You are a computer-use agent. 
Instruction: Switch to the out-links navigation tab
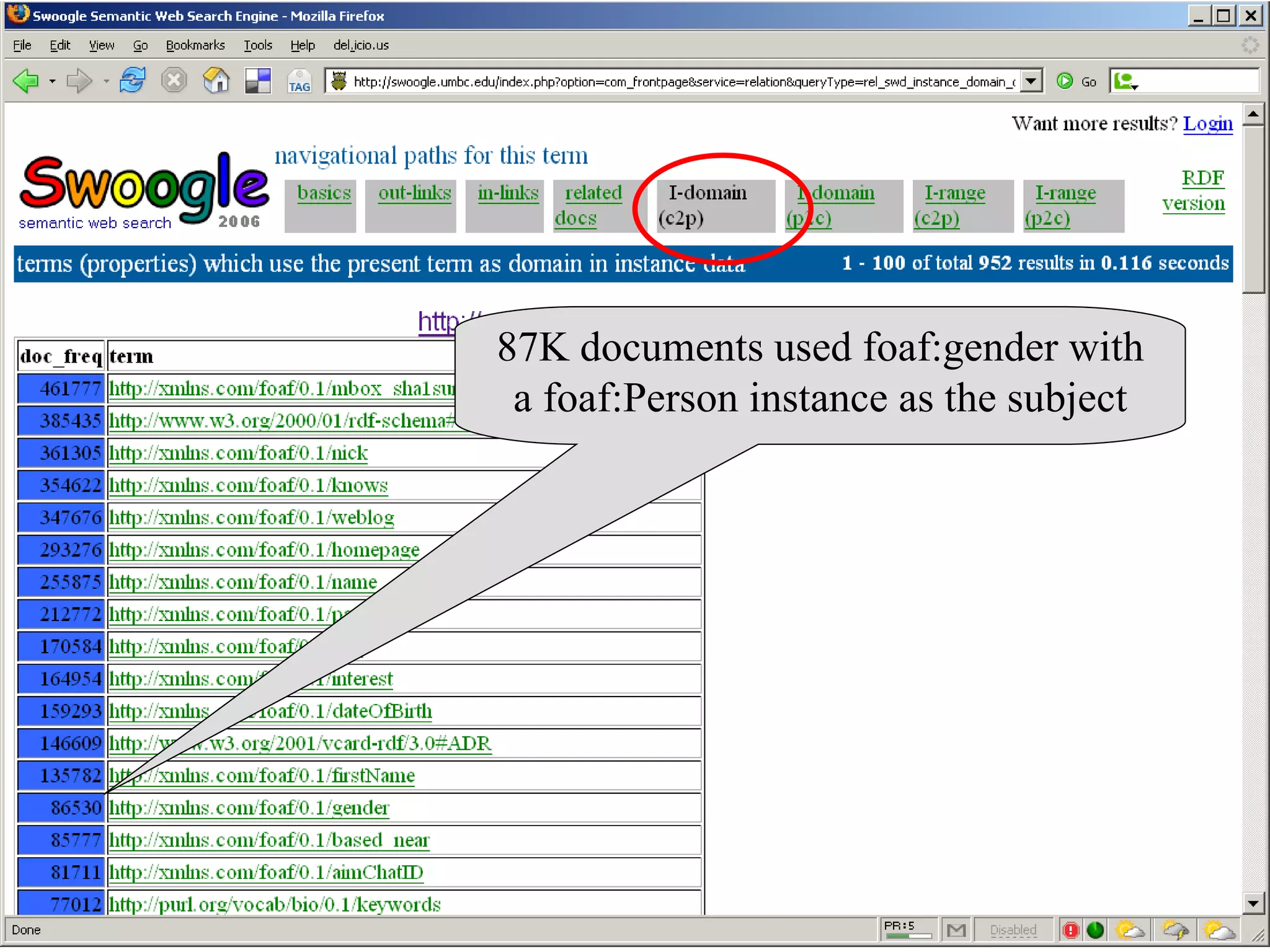414,193
